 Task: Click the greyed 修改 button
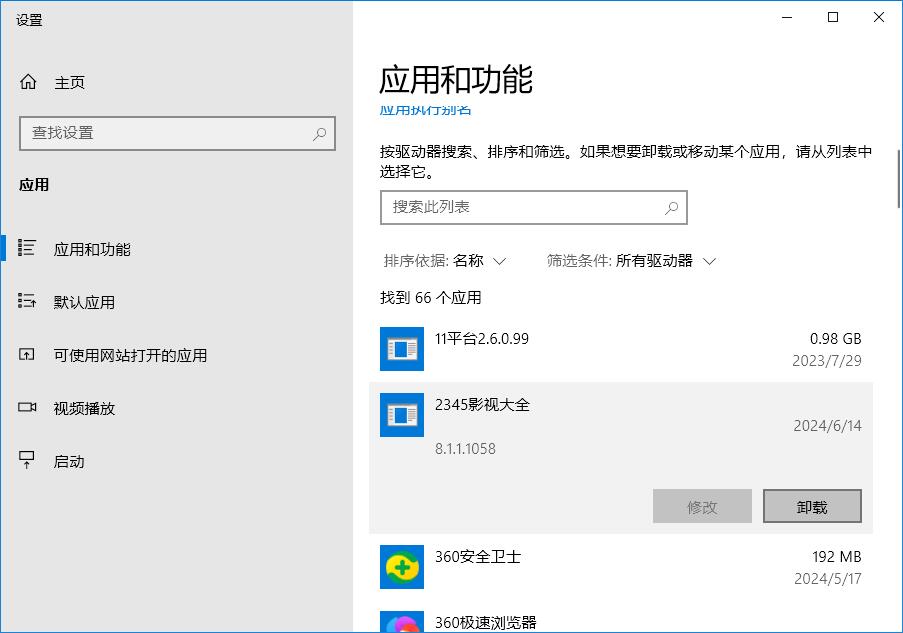[702, 506]
